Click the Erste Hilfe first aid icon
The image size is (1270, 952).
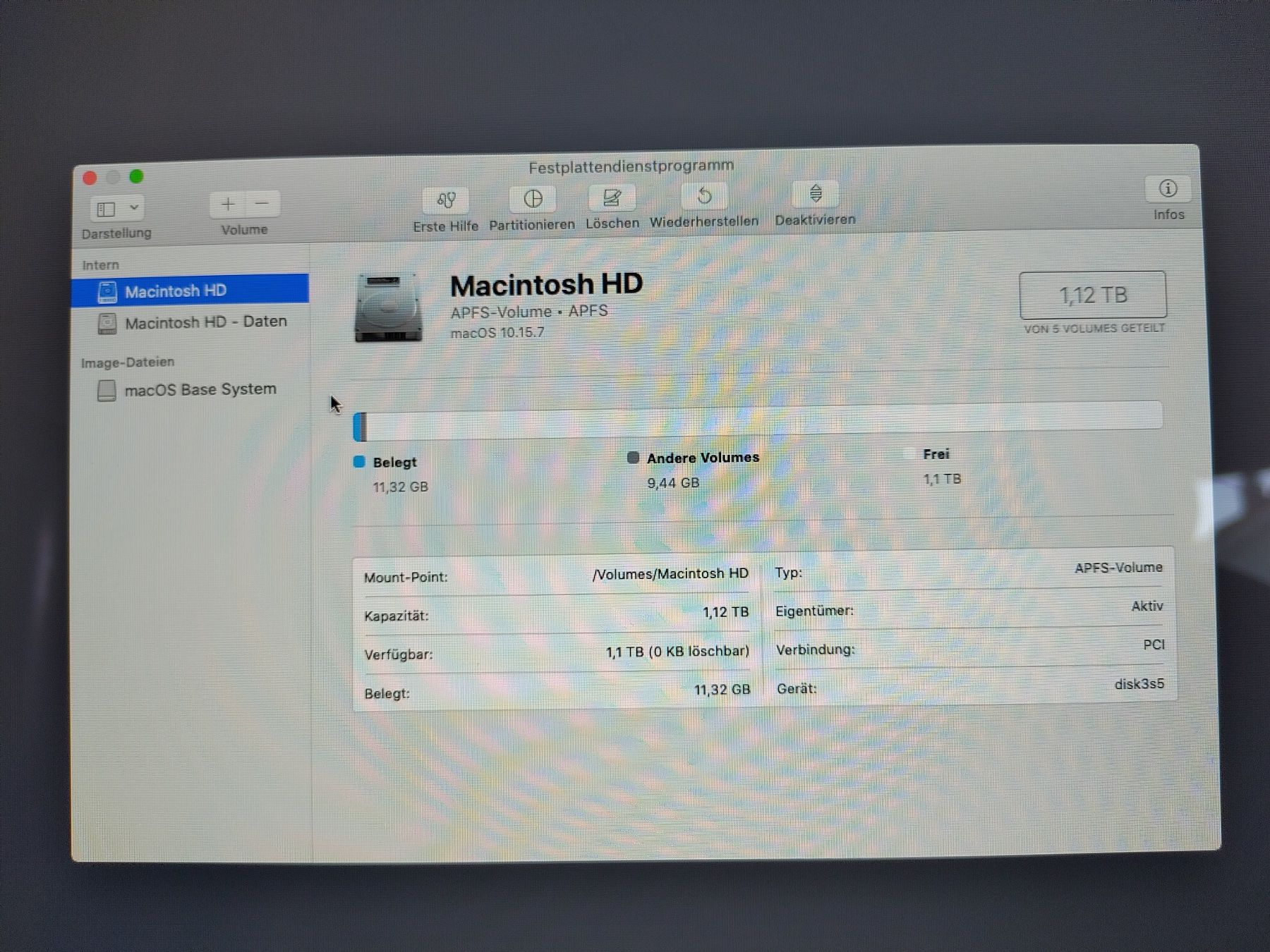pos(446,200)
